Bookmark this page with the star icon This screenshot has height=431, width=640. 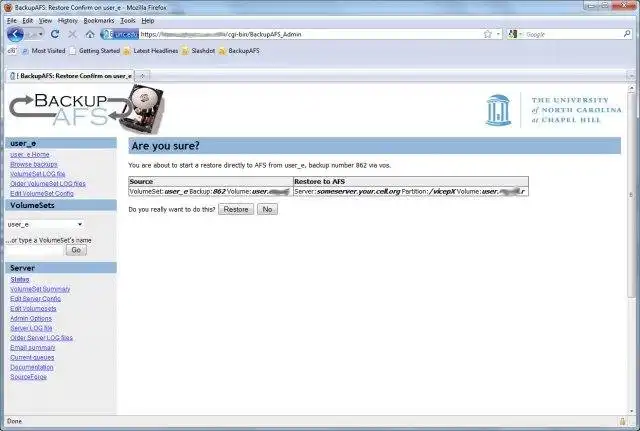pos(487,34)
